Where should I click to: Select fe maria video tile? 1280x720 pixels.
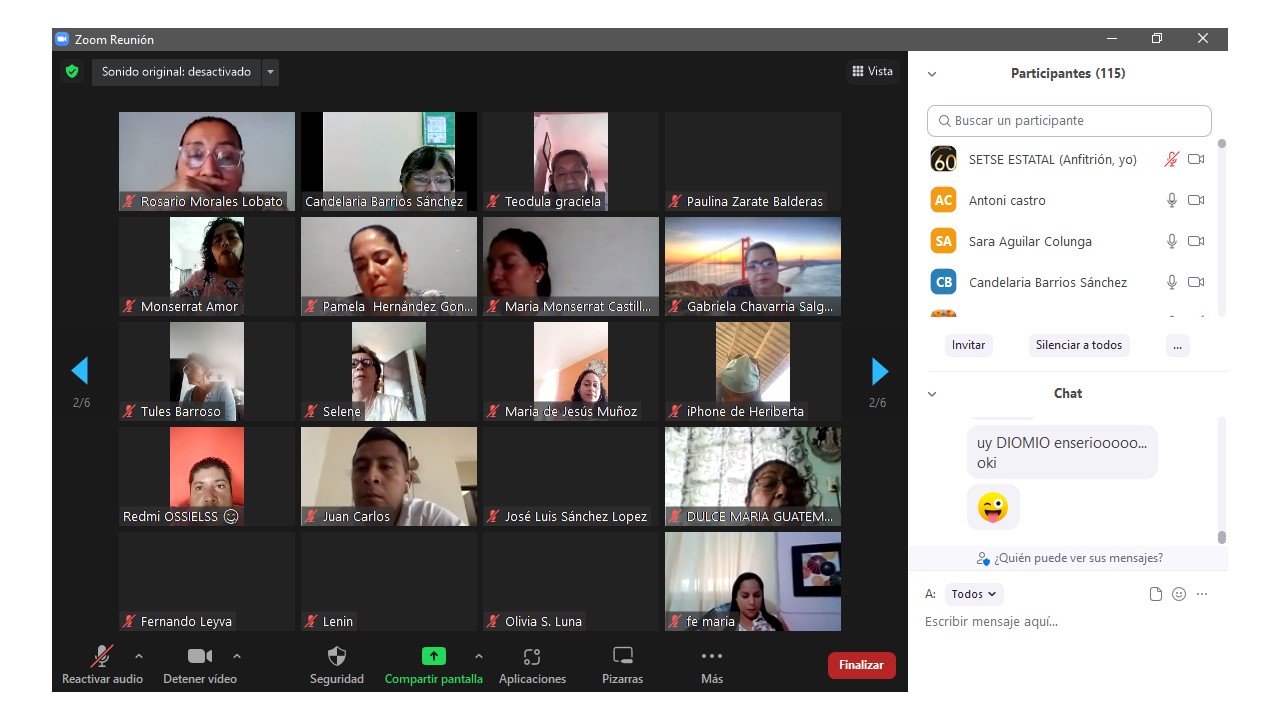(x=753, y=581)
